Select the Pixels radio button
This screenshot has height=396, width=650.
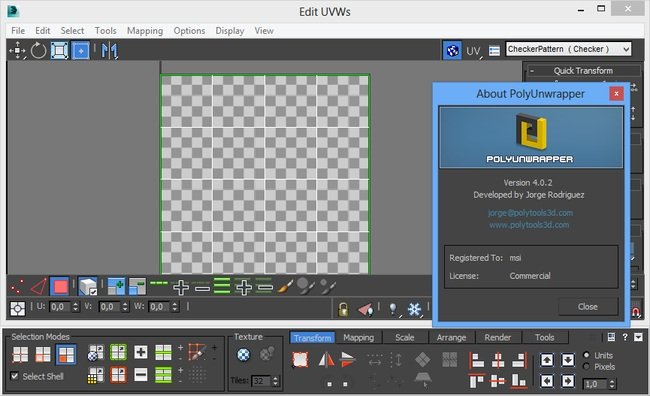click(586, 367)
